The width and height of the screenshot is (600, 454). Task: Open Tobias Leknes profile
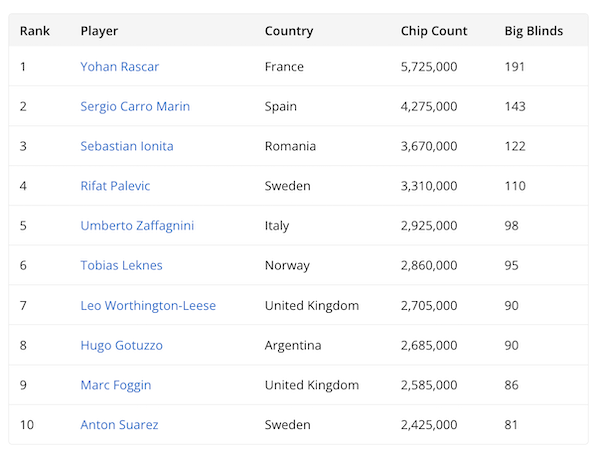point(121,266)
